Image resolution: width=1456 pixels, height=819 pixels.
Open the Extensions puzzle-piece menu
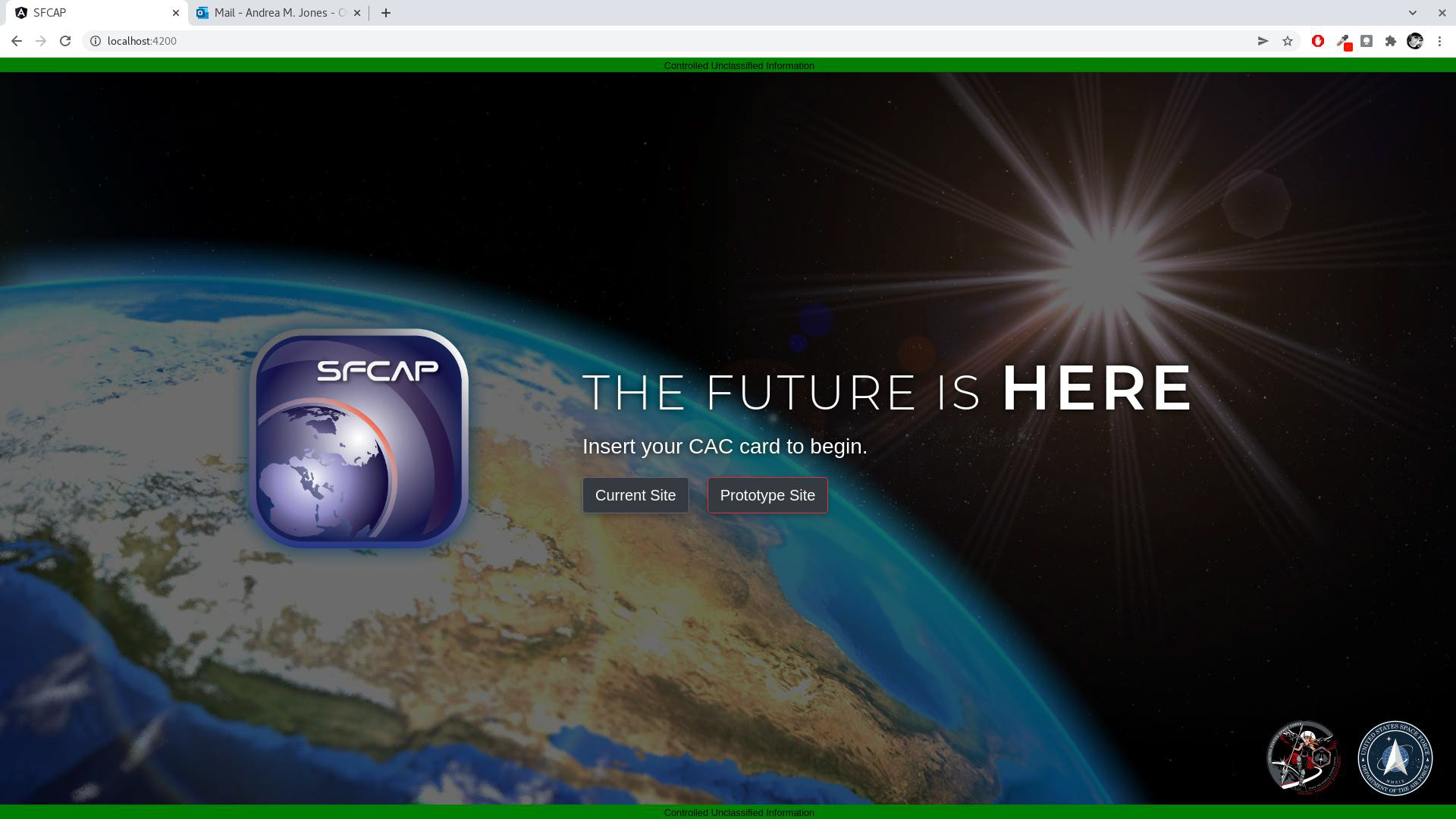(x=1391, y=41)
